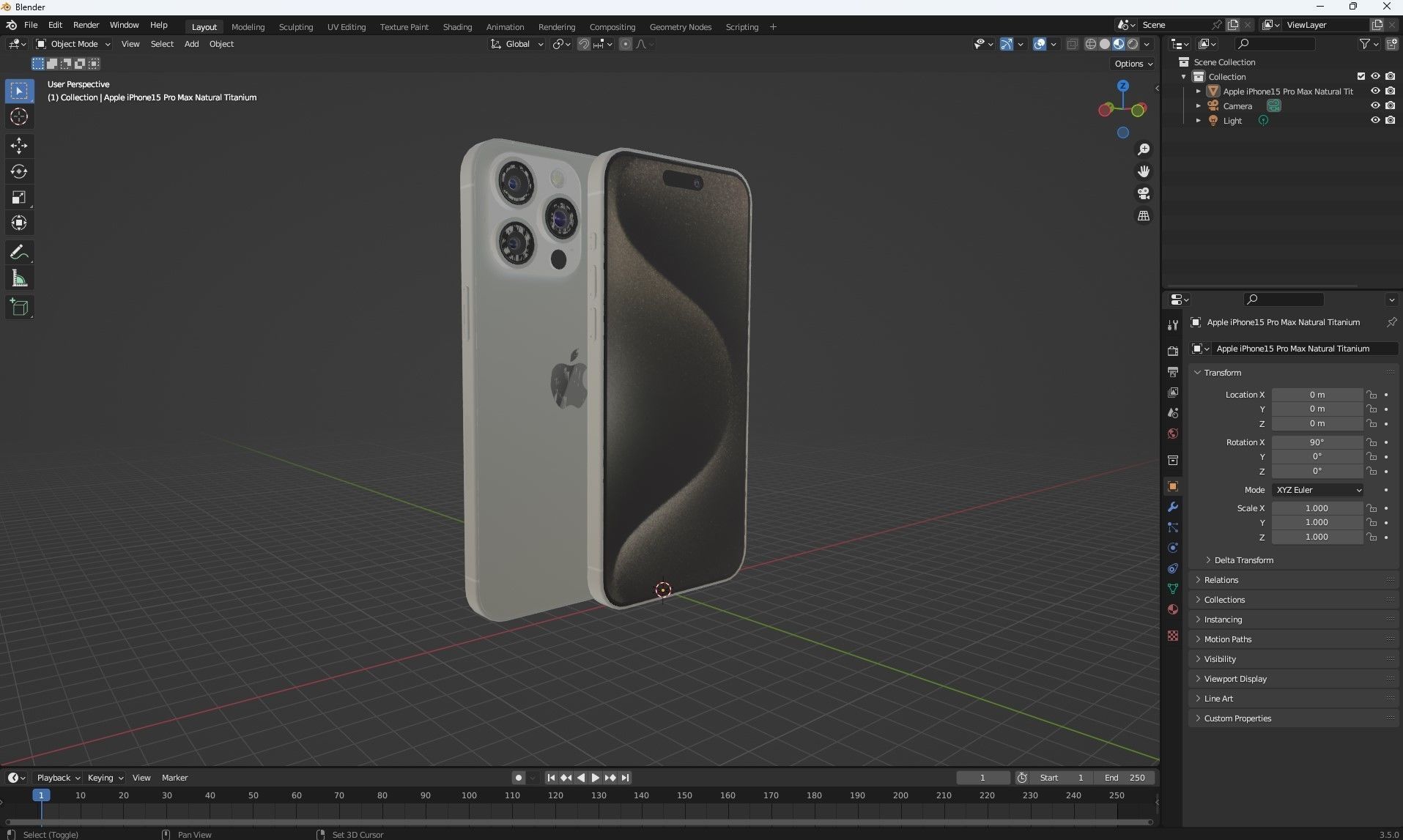Open the Object Data properties tab

click(1172, 589)
